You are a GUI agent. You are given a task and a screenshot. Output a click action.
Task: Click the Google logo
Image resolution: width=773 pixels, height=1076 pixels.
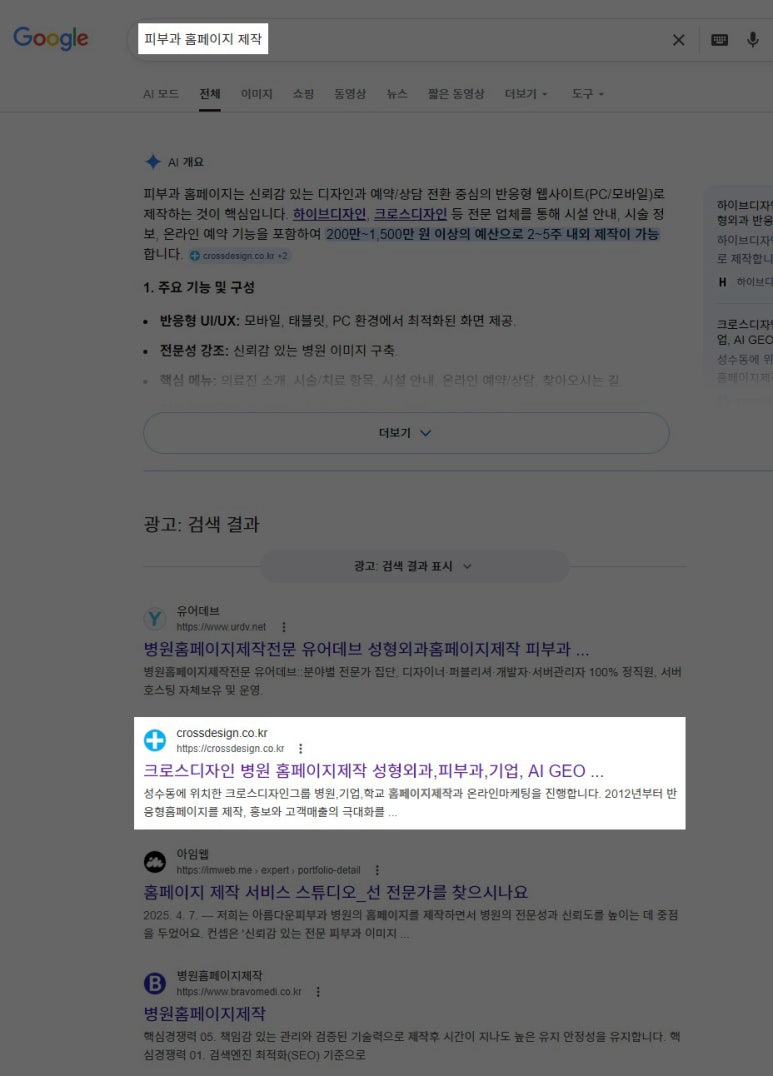pyautogui.click(x=51, y=38)
